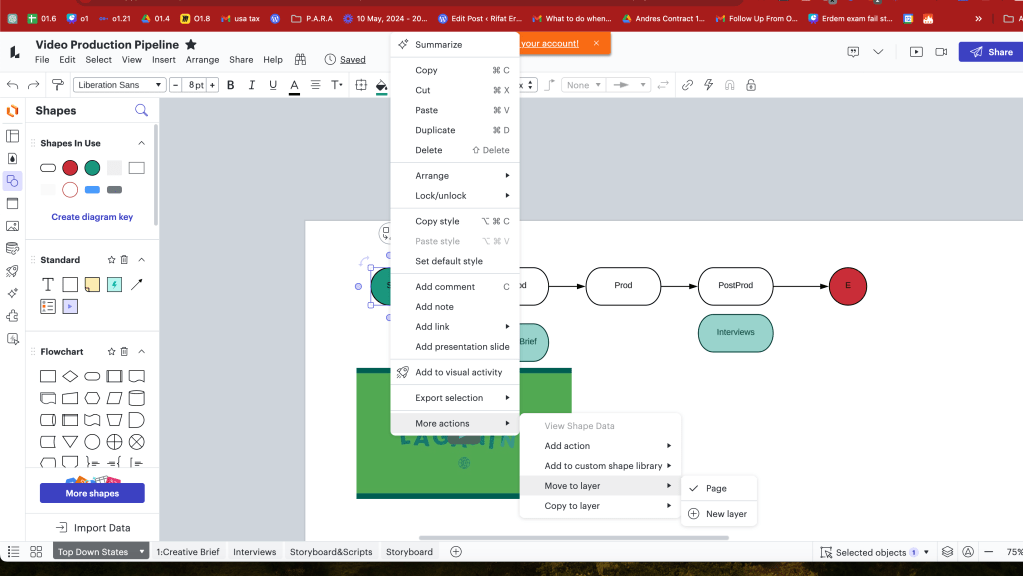
Task: Open the rocket sidebar icon
Action: pyautogui.click(x=12, y=271)
